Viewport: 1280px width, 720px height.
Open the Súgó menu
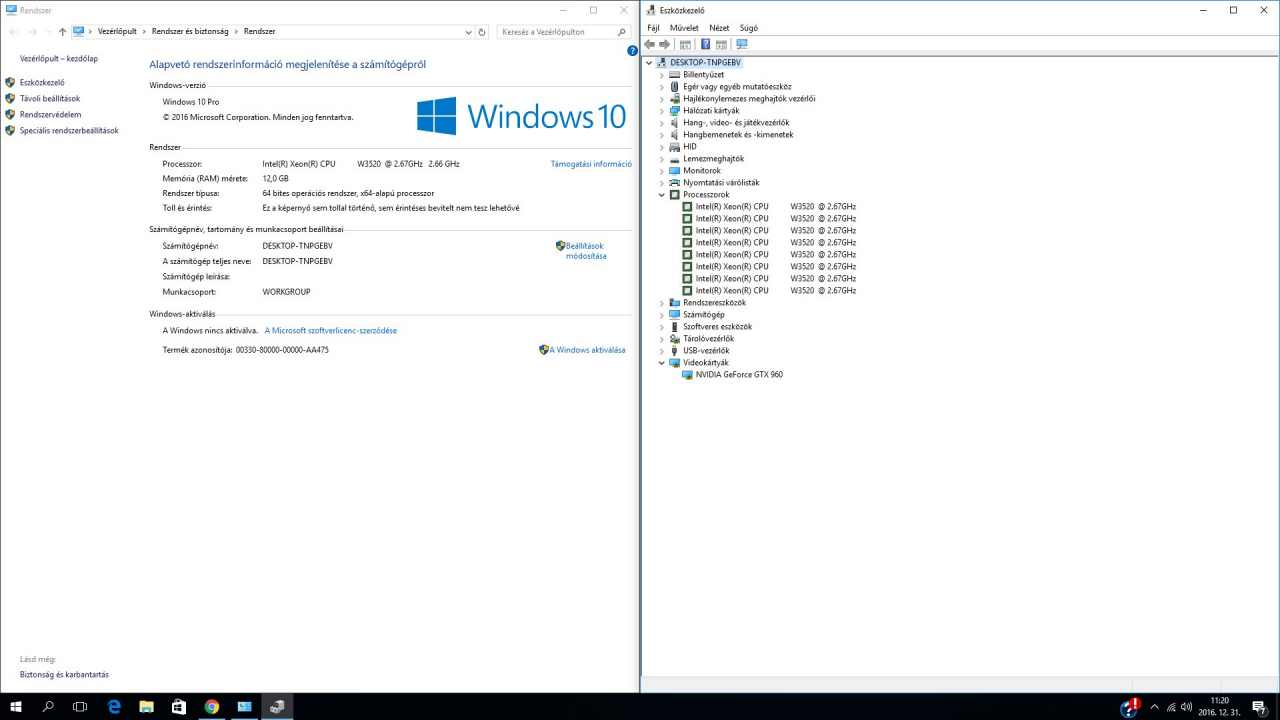point(749,28)
